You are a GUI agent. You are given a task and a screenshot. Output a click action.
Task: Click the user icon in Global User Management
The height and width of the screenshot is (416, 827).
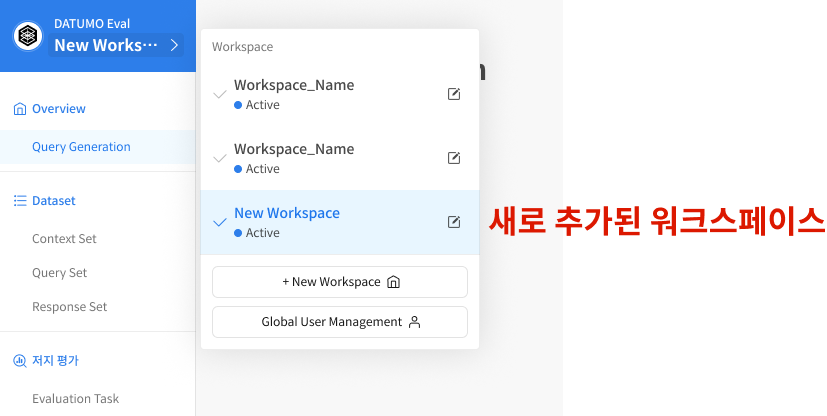coord(414,322)
